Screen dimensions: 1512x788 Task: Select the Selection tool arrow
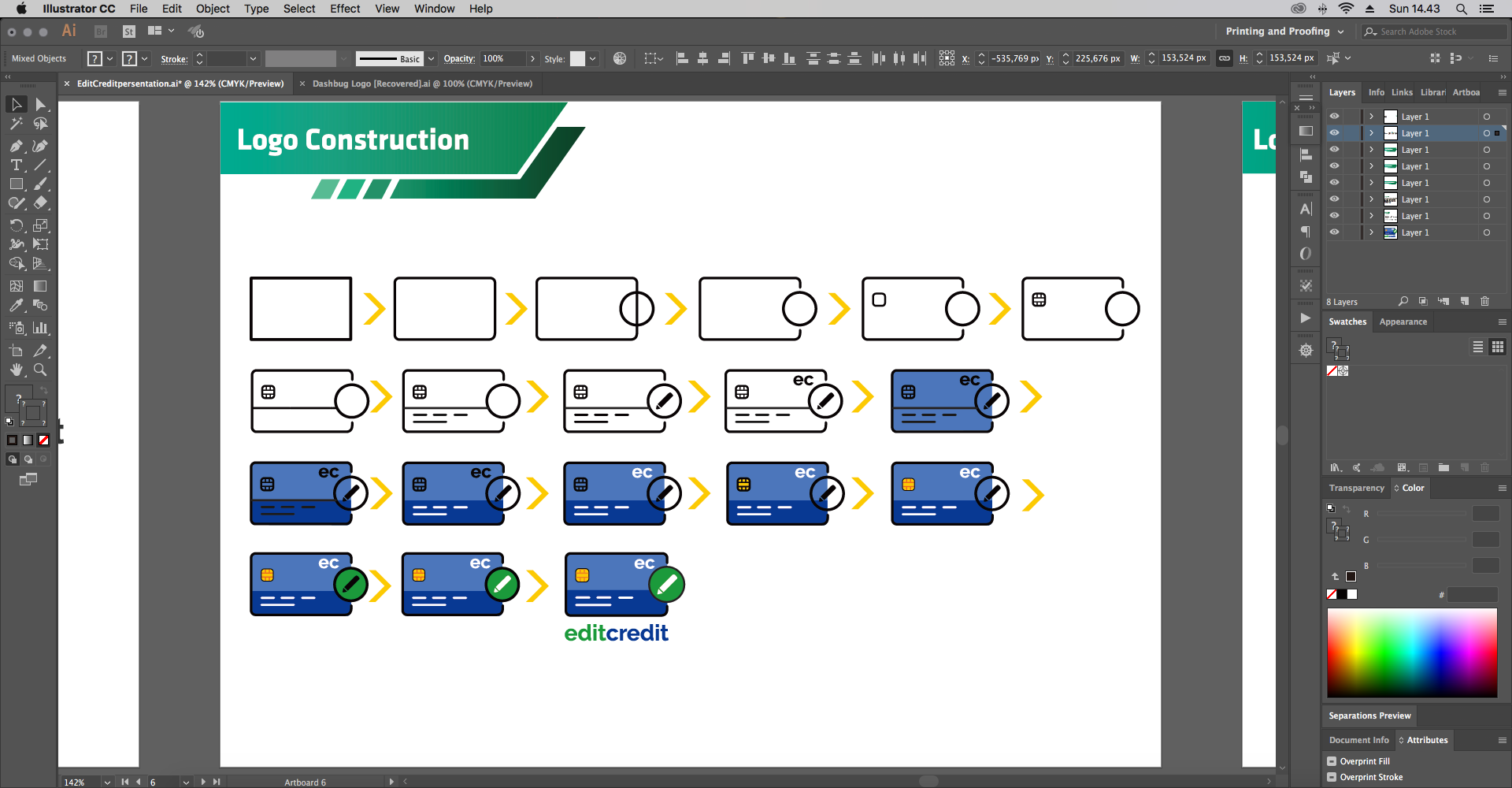click(16, 105)
